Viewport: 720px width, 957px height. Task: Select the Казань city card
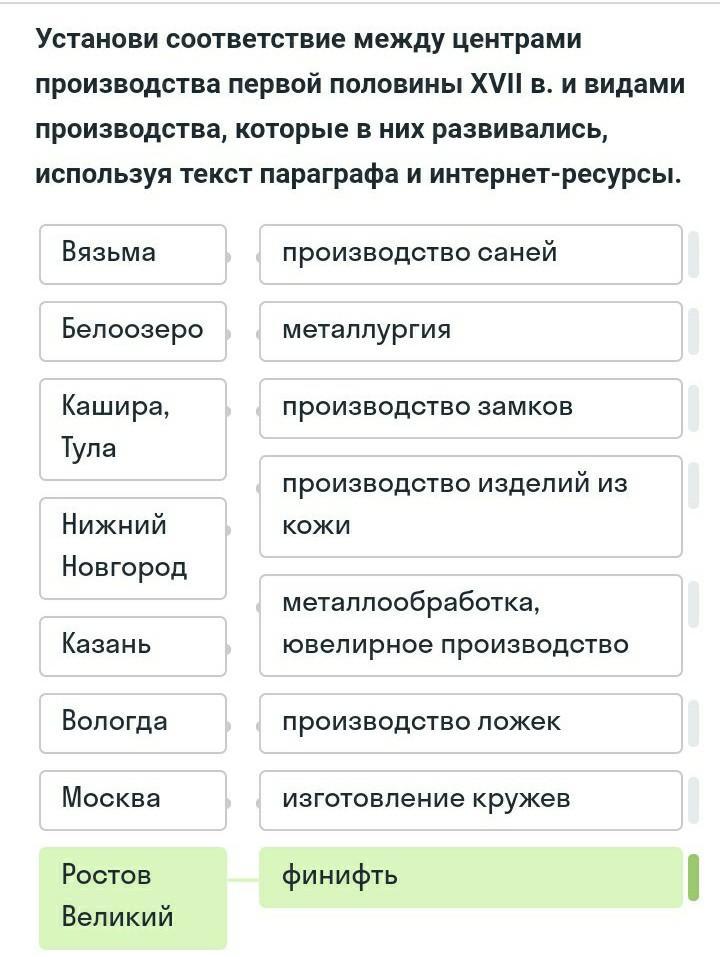133,646
